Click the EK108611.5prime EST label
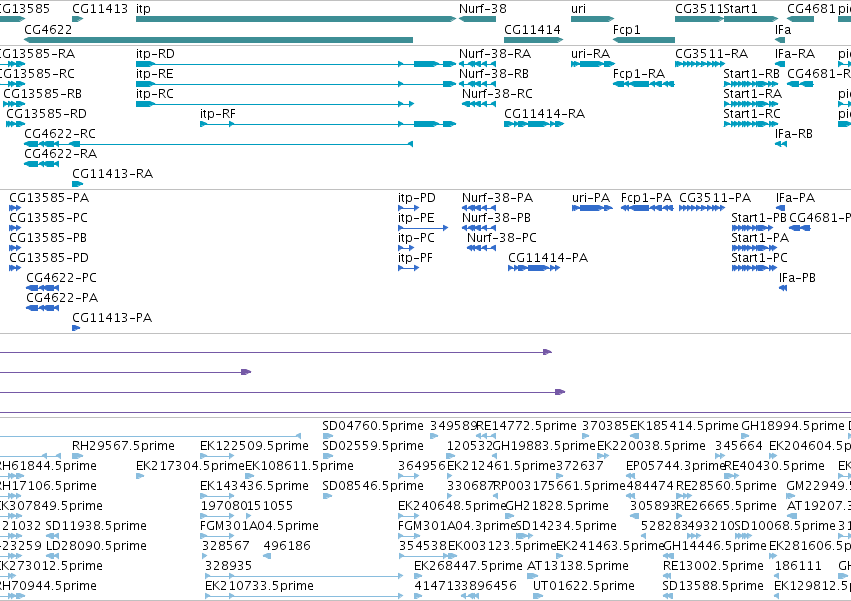The image size is (851, 601). (300, 466)
